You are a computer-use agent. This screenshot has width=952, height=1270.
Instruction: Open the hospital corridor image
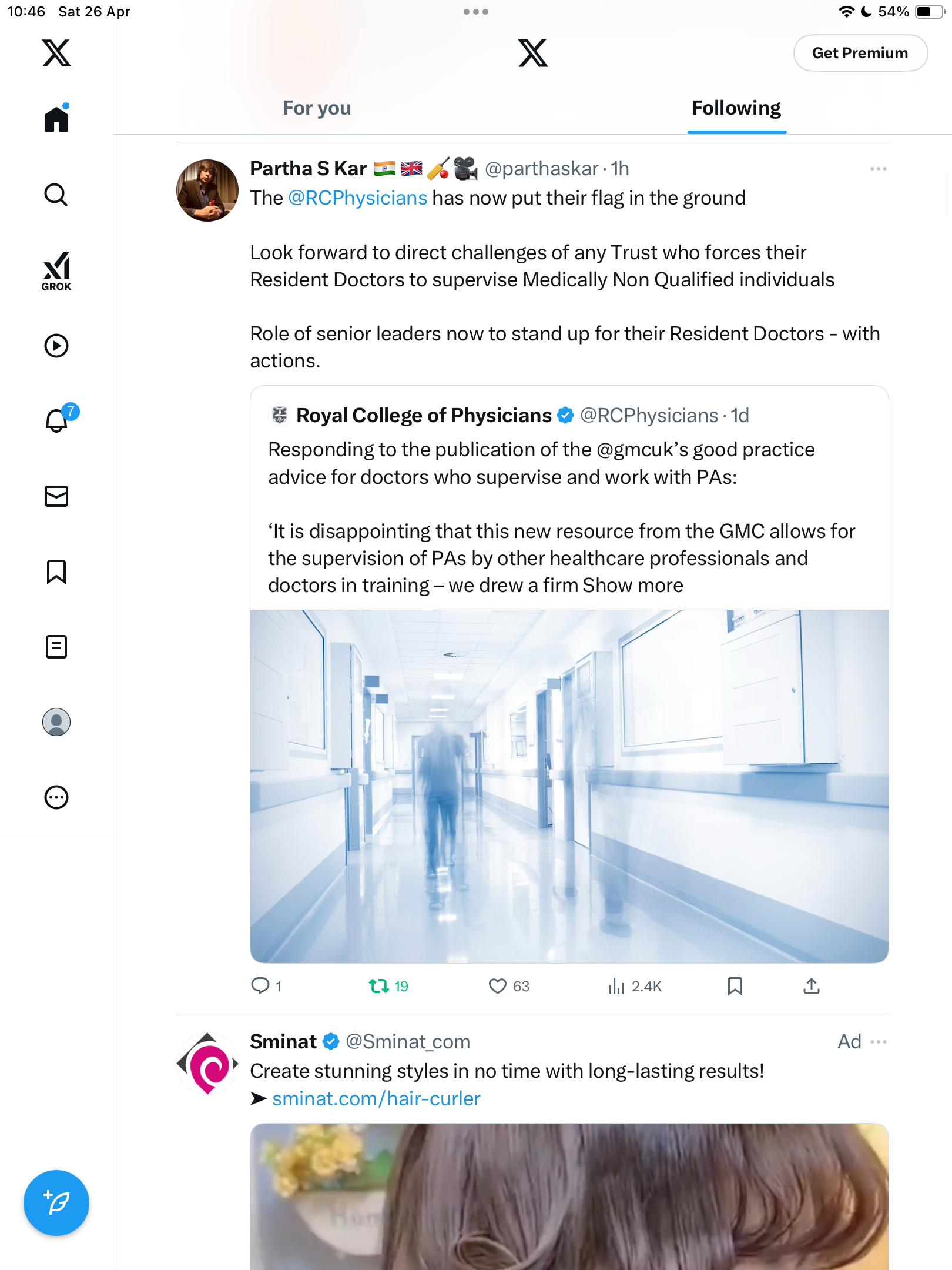569,786
